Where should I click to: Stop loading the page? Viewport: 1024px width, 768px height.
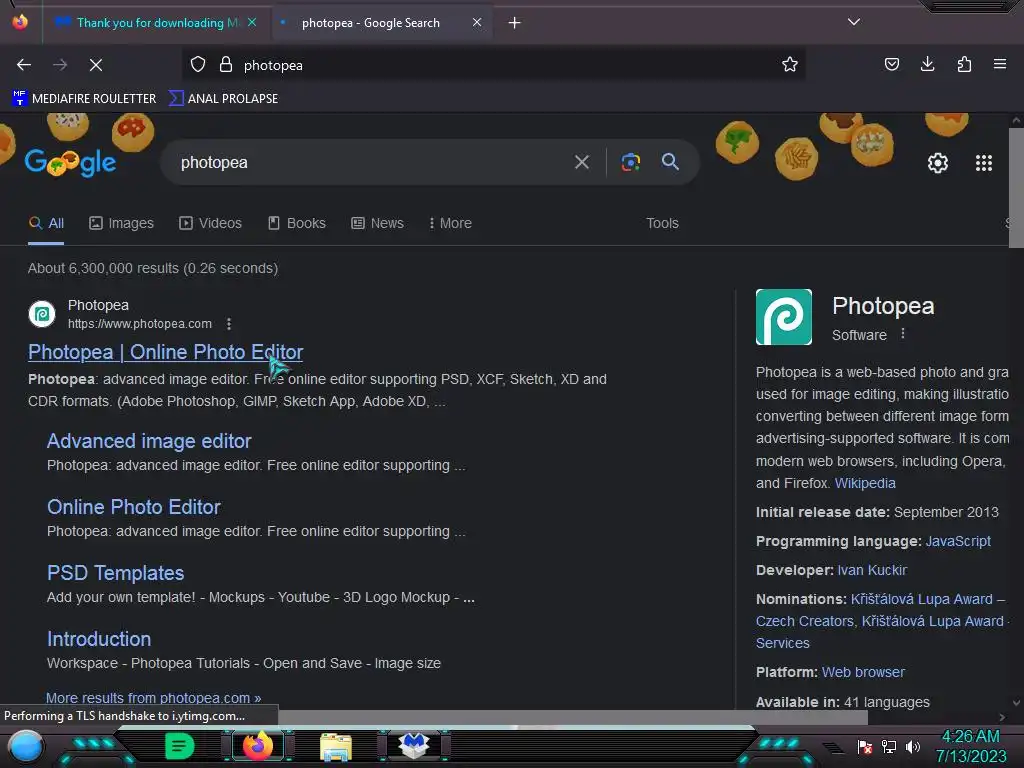[95, 65]
